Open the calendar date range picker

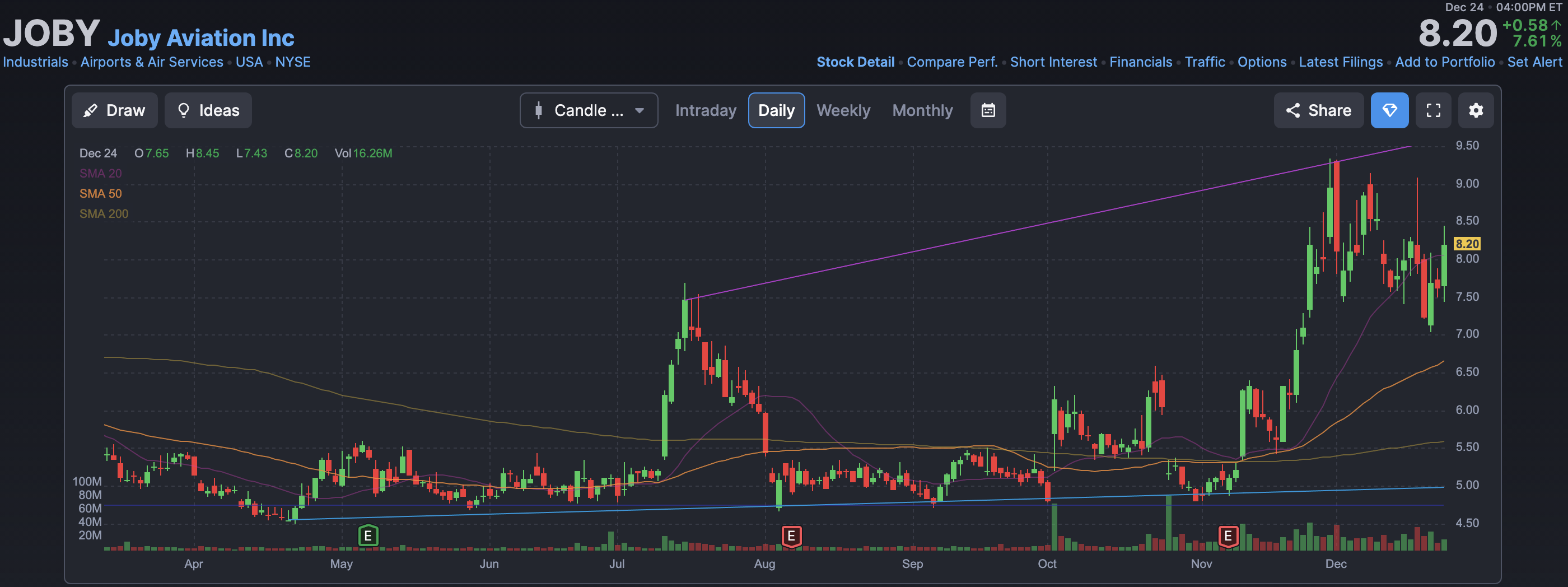click(988, 110)
